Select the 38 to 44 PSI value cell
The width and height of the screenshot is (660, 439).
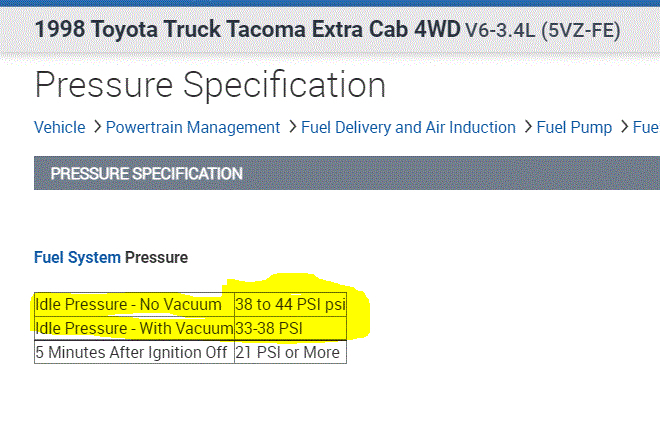point(290,304)
